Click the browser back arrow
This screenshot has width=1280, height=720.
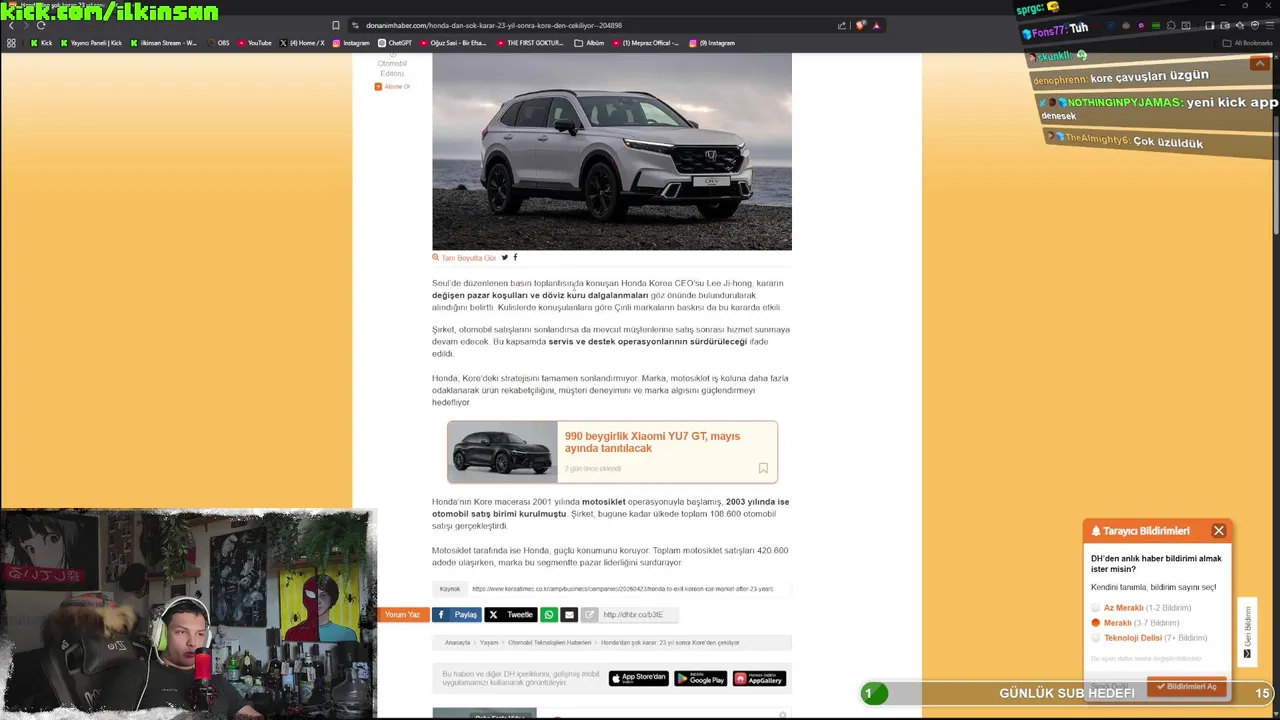(11, 25)
